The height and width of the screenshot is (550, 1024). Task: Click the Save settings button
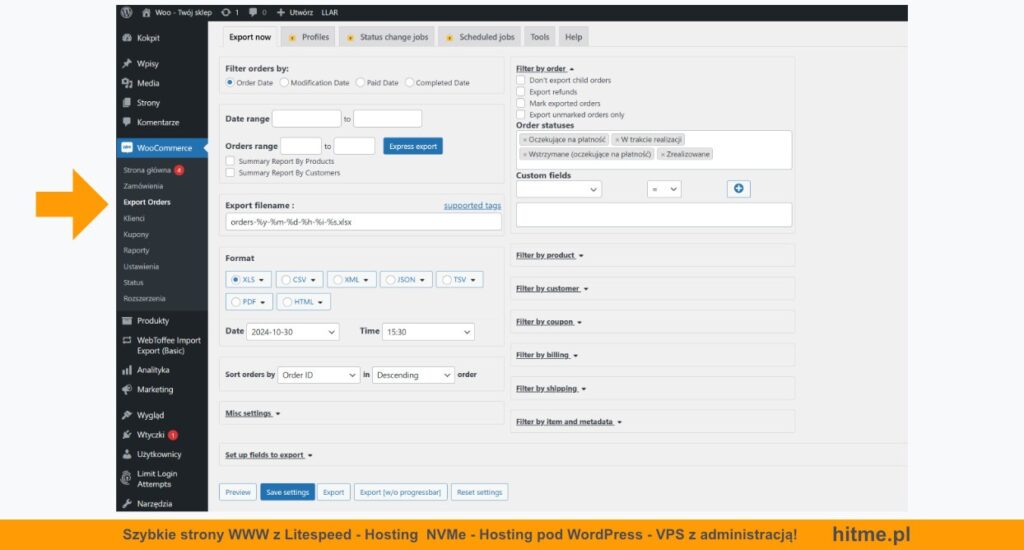pyautogui.click(x=287, y=492)
